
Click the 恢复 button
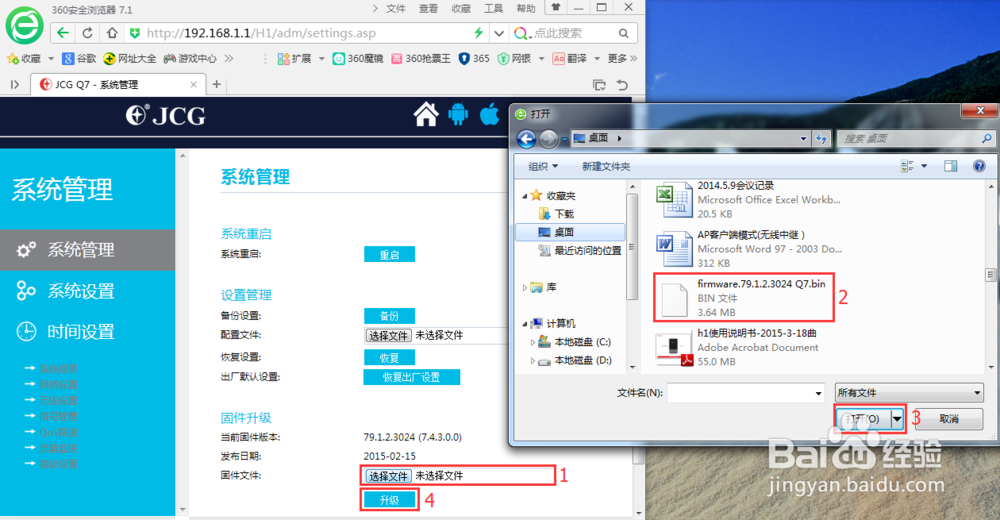point(389,357)
